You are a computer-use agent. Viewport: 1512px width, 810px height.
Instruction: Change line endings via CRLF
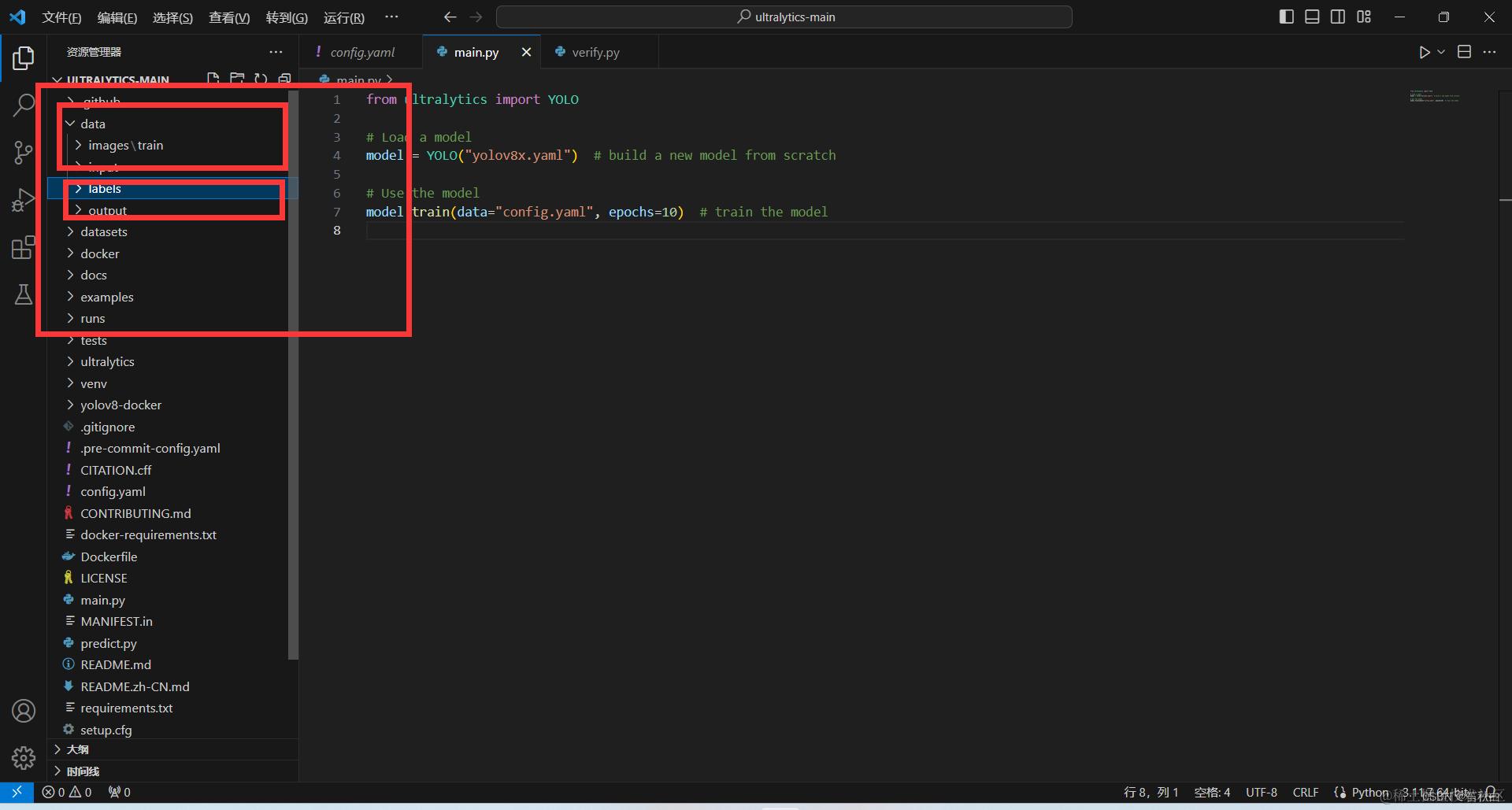[x=1306, y=792]
